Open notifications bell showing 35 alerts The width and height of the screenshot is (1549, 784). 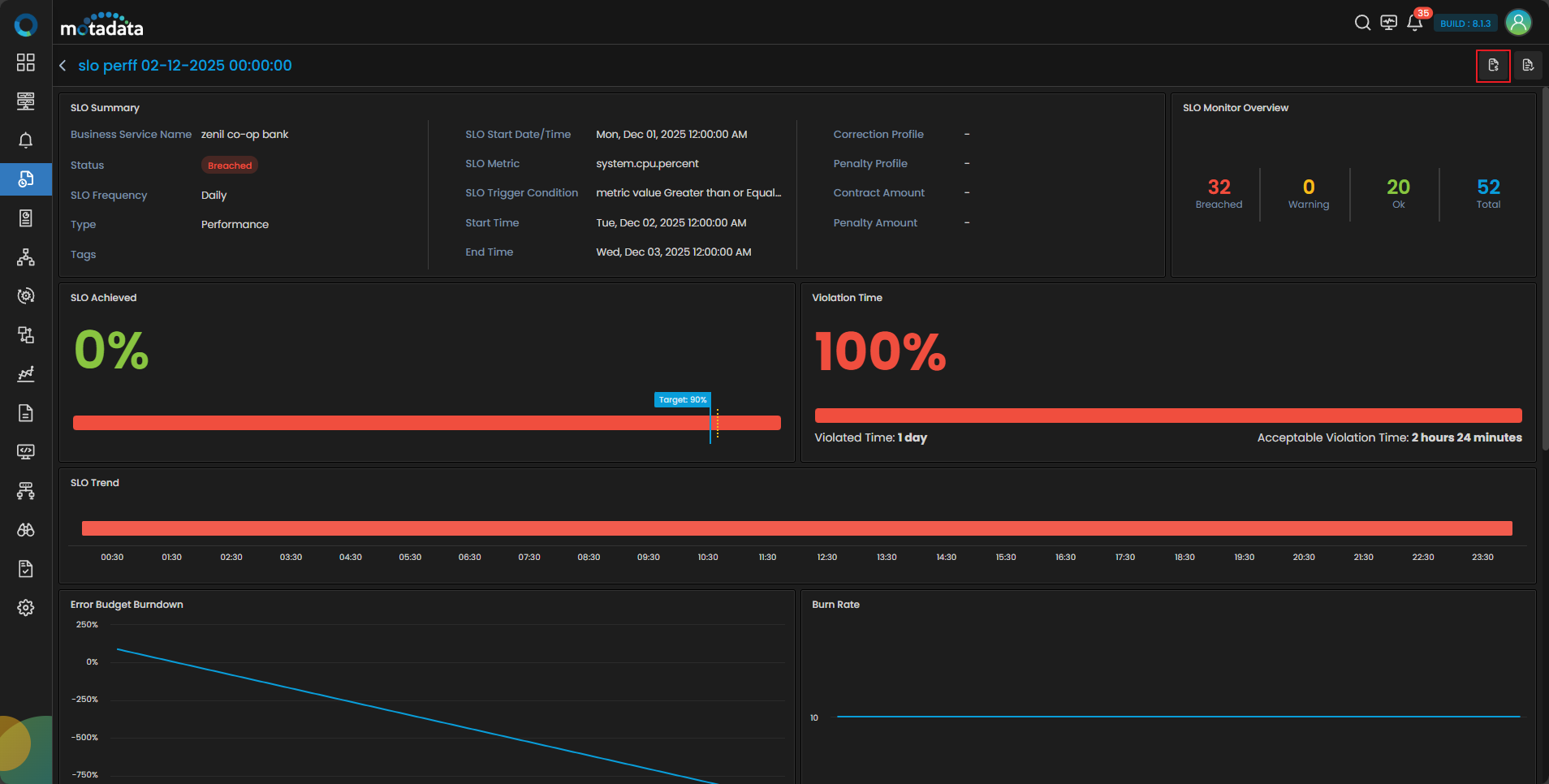coord(1414,23)
